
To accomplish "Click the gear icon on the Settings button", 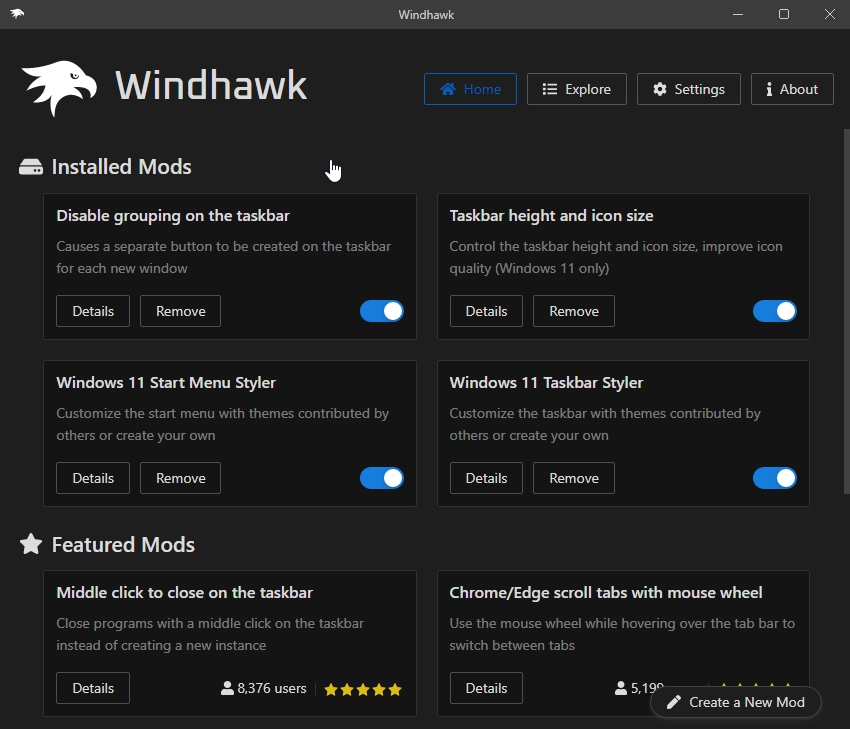I will tap(659, 89).
